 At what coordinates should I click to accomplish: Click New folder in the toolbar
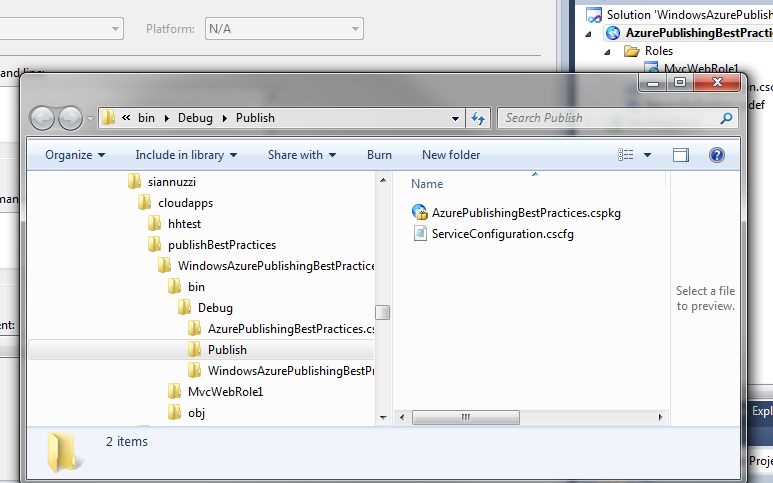point(451,155)
